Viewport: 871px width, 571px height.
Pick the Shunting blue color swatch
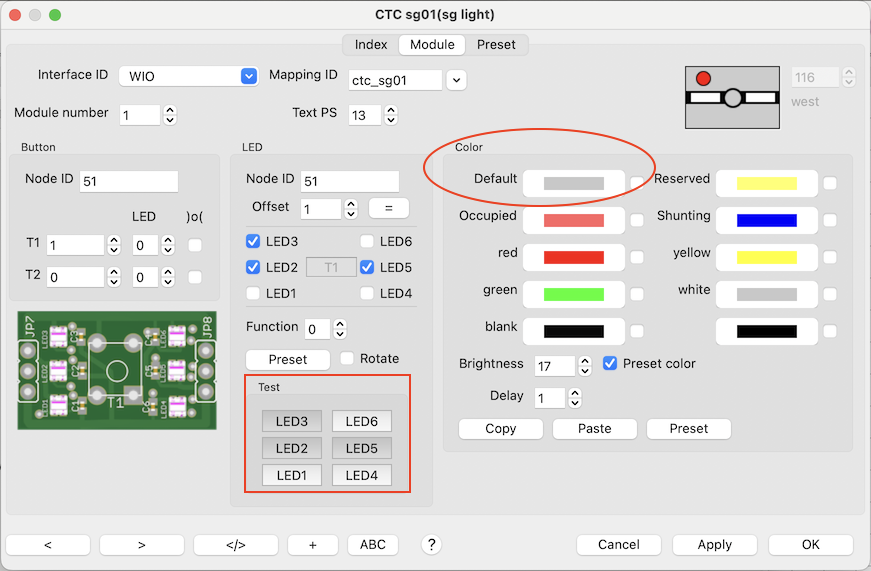tap(766, 220)
